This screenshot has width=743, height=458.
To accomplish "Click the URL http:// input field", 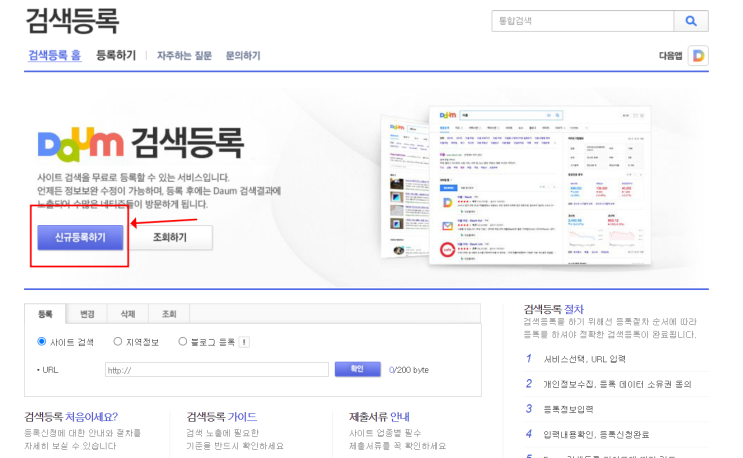I will point(217,370).
